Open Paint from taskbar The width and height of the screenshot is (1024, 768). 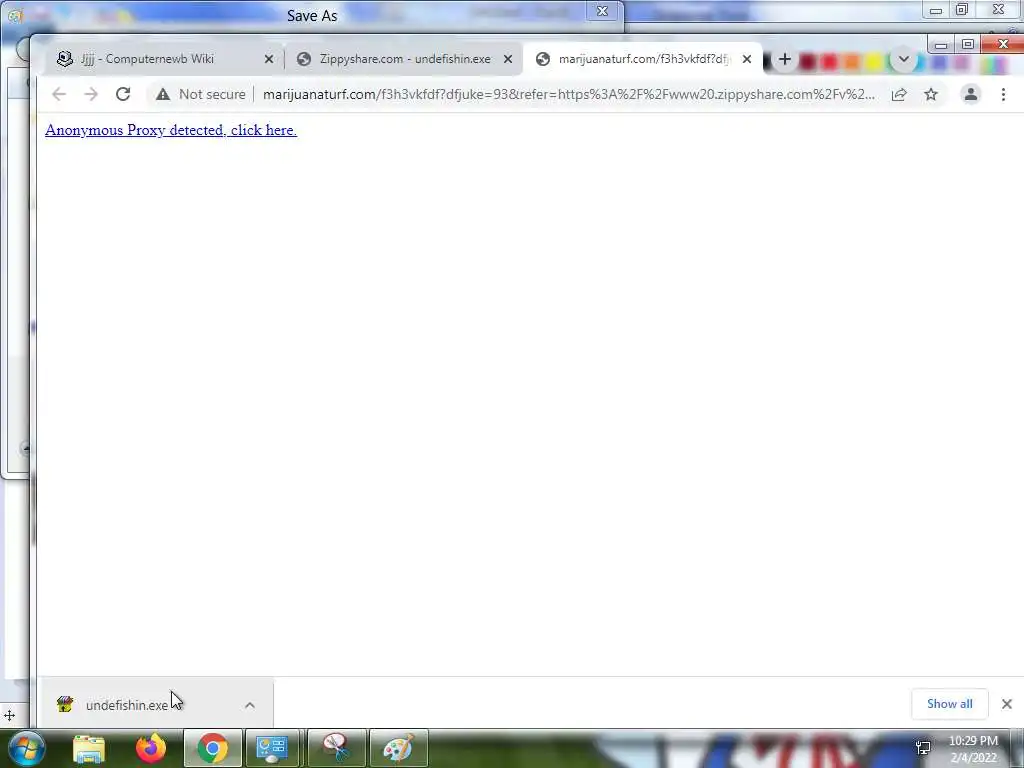(x=398, y=748)
